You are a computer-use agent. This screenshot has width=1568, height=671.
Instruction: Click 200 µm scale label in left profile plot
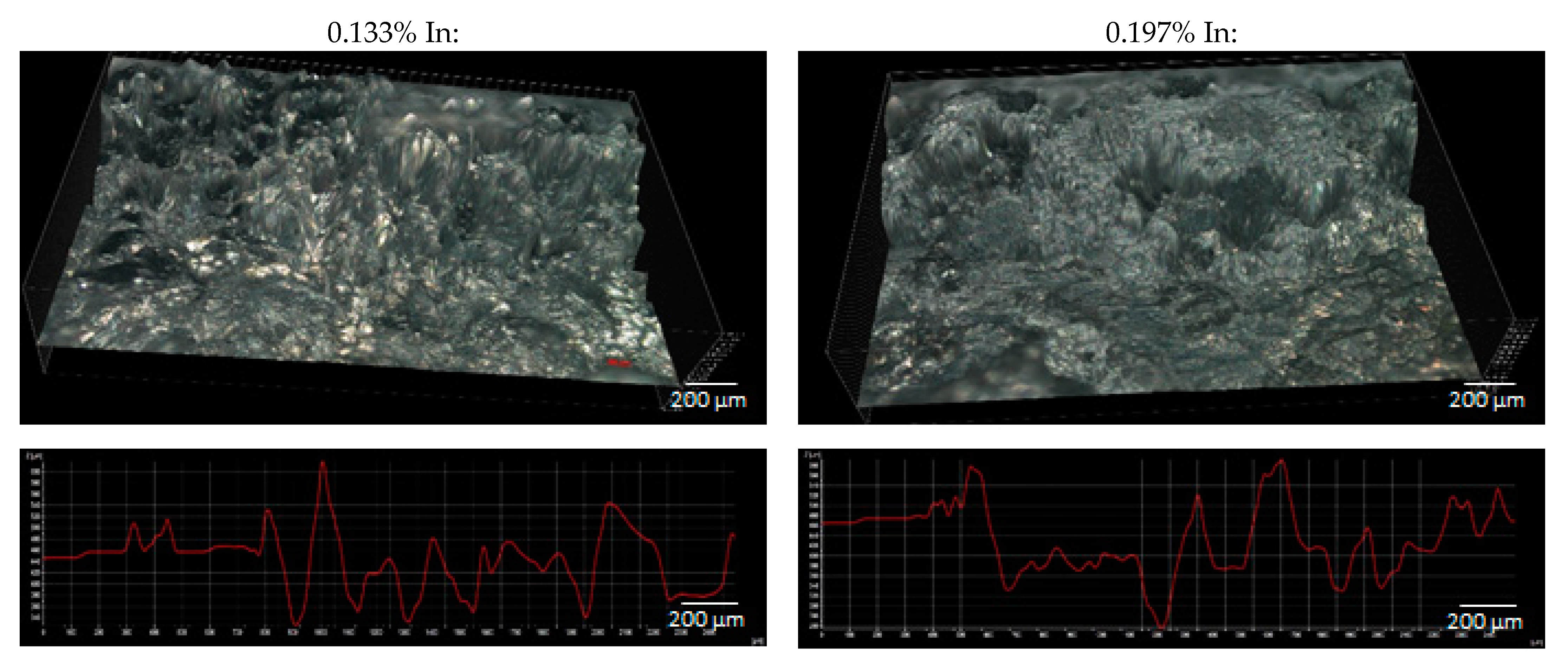(x=706, y=619)
